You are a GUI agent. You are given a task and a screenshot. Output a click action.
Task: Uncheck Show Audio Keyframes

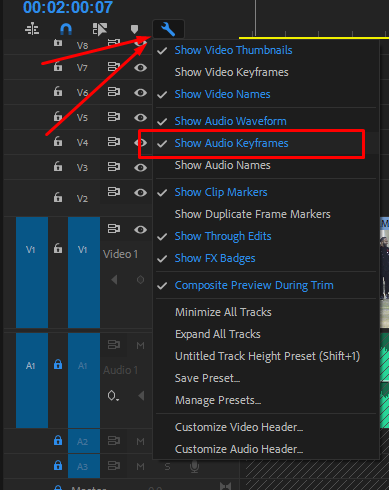coord(266,143)
